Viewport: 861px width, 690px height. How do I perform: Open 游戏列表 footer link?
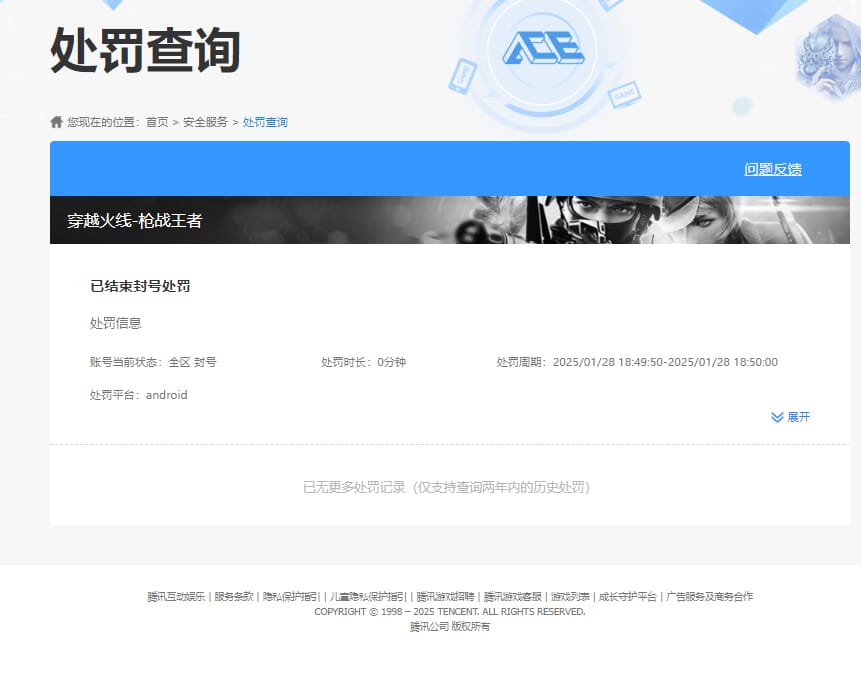(x=570, y=596)
